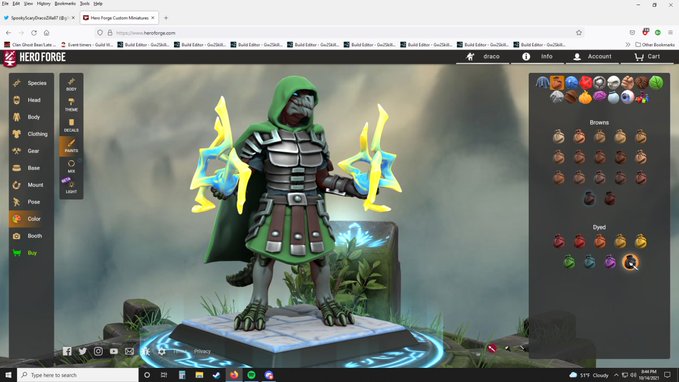Open the History menu in Firefox
Image resolution: width=679 pixels, height=382 pixels.
click(43, 3)
